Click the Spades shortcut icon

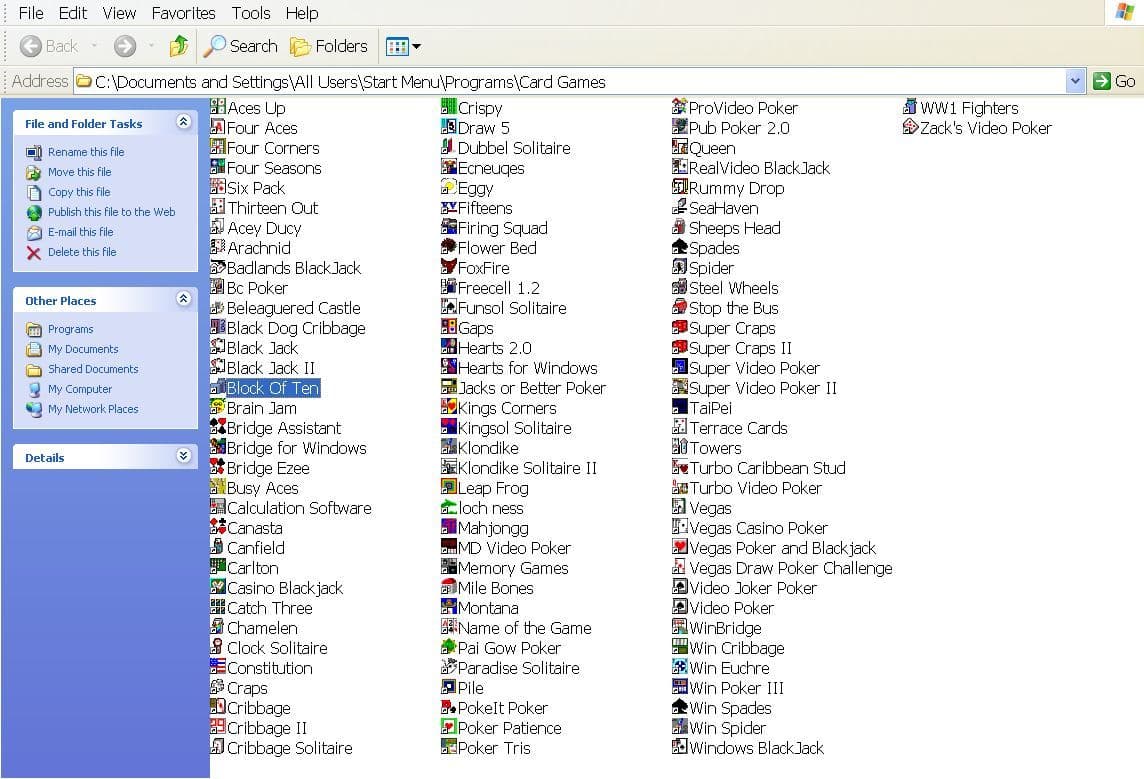click(679, 247)
